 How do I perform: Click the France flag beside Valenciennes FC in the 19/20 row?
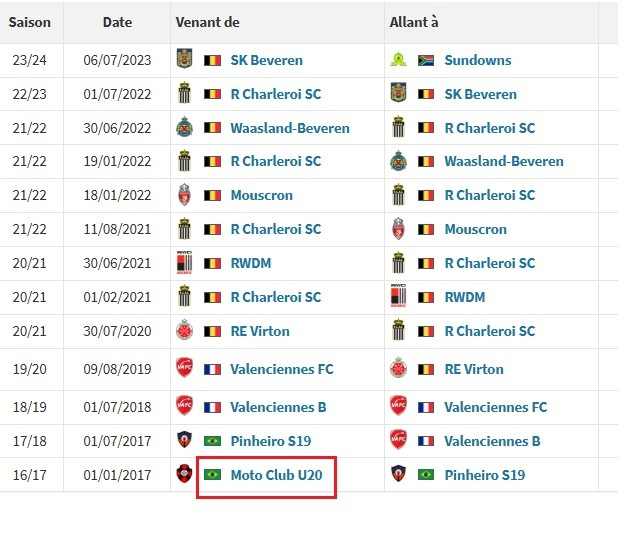[212, 369]
